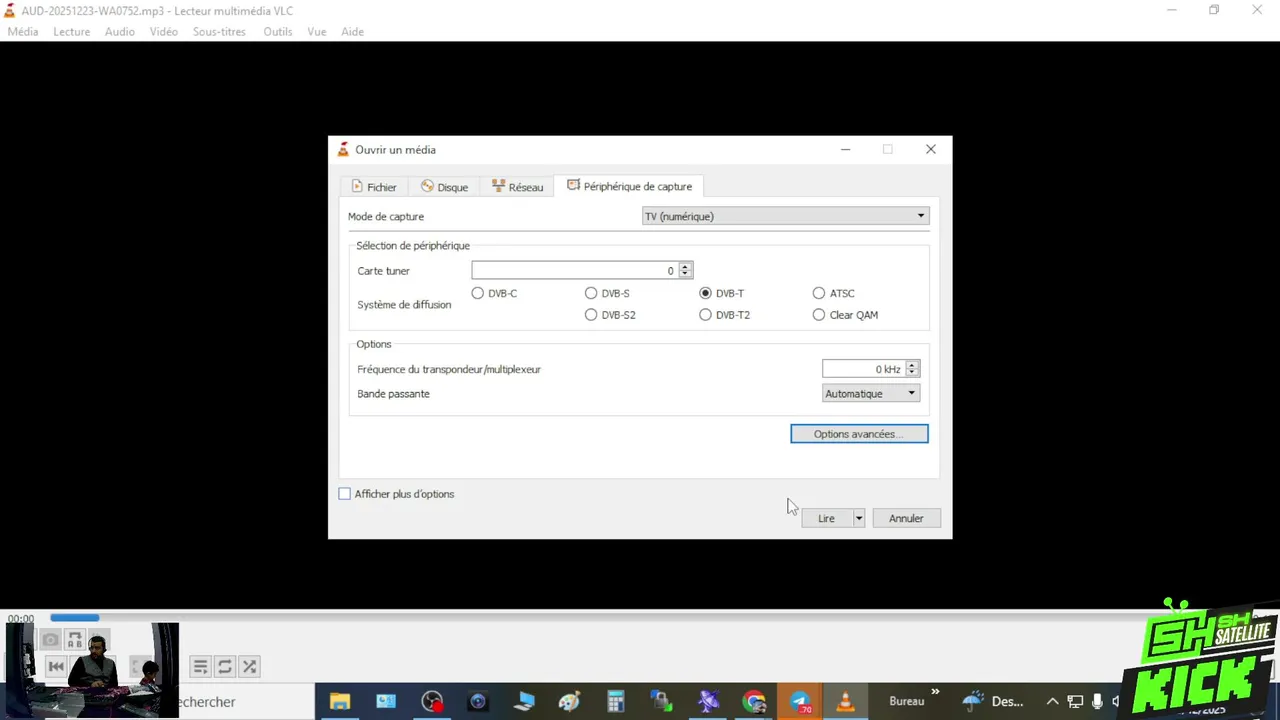Screen dimensions: 1280x720
Task: Open the satellite dish taskbar icon
Action: click(x=708, y=702)
